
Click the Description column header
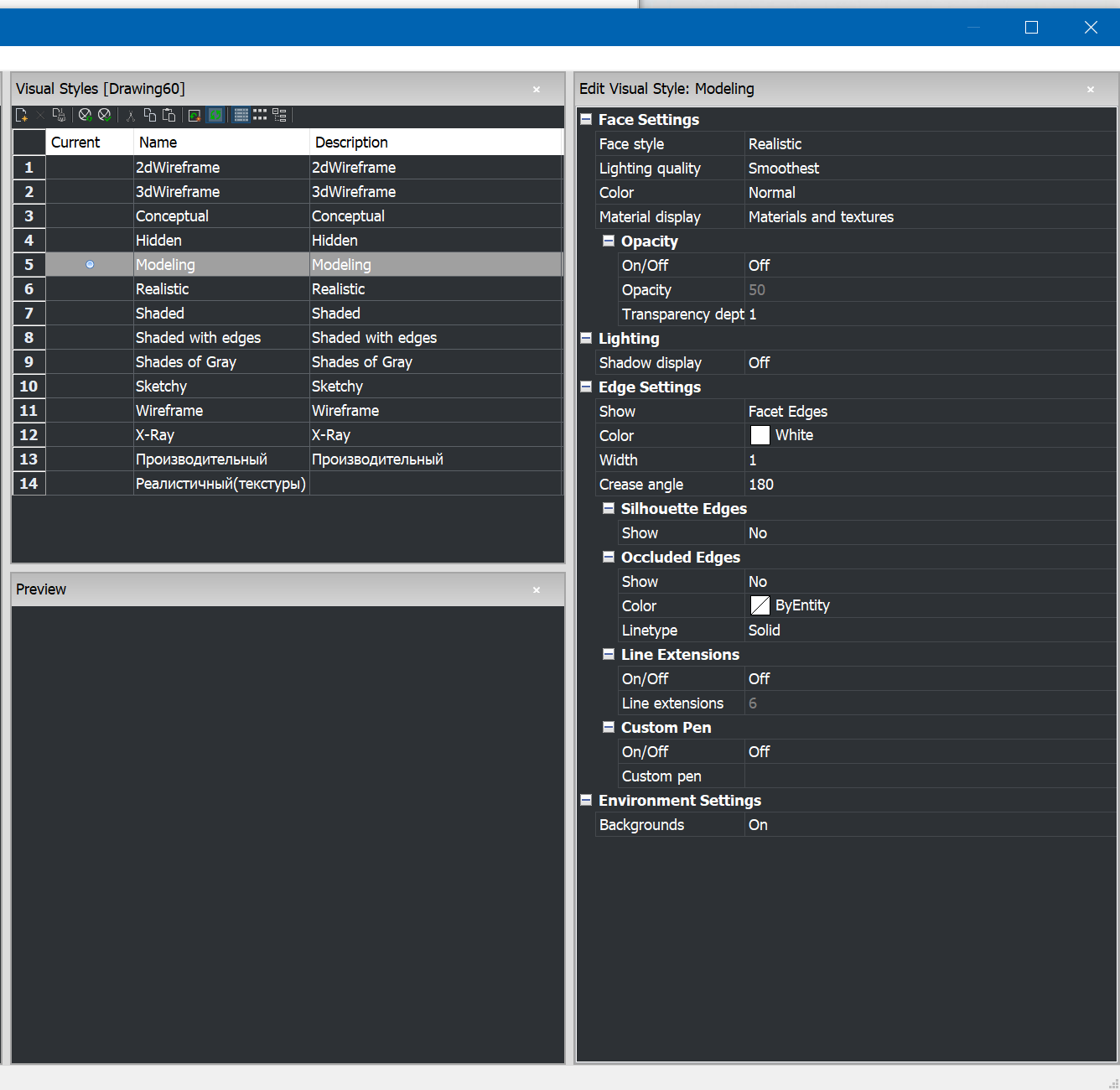click(435, 143)
